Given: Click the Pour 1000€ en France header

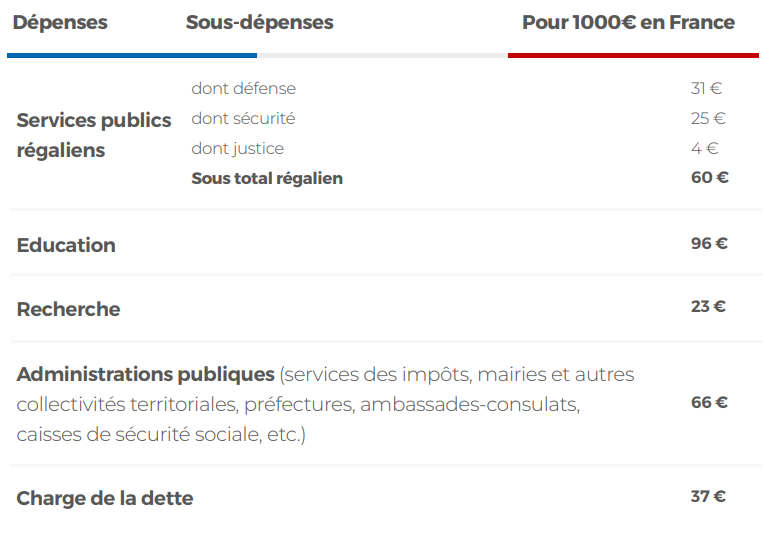Looking at the screenshot, I should click(628, 23).
